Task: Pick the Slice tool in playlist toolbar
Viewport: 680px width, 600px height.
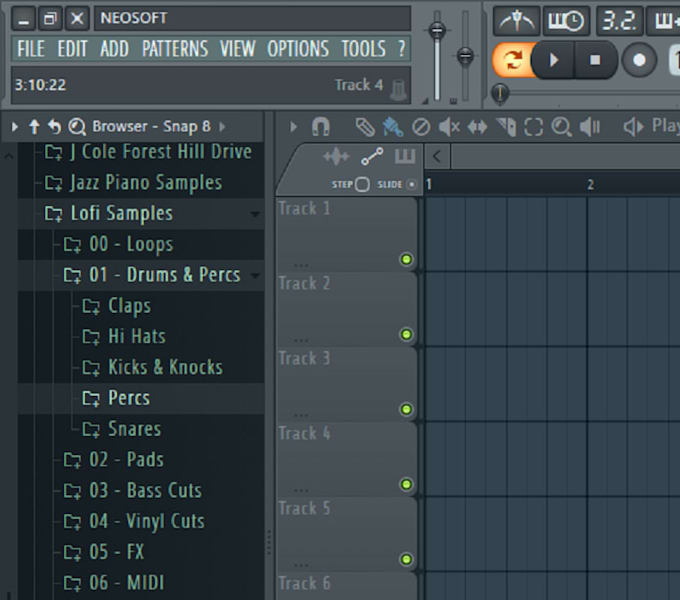Action: pyautogui.click(x=505, y=127)
